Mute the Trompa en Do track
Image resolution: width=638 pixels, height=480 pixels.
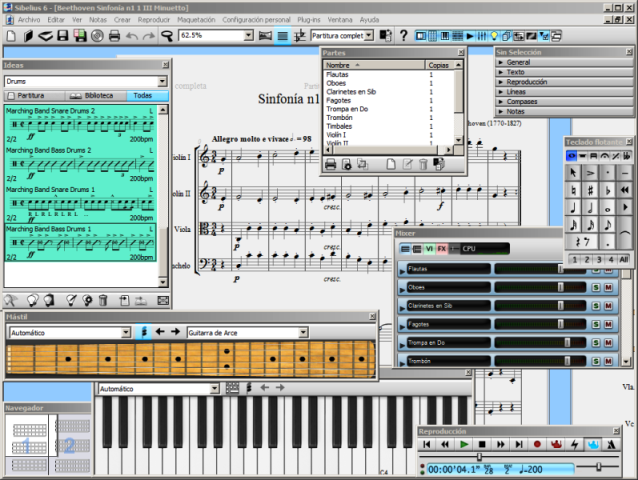[x=608, y=343]
